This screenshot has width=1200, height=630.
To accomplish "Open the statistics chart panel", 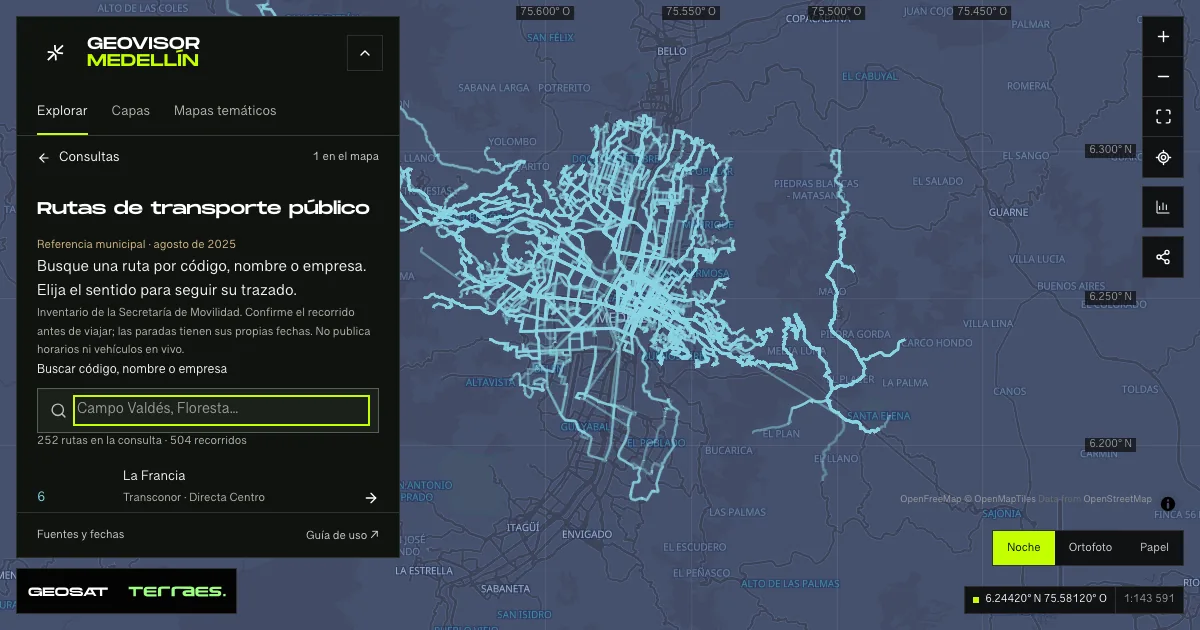I will click(x=1163, y=207).
